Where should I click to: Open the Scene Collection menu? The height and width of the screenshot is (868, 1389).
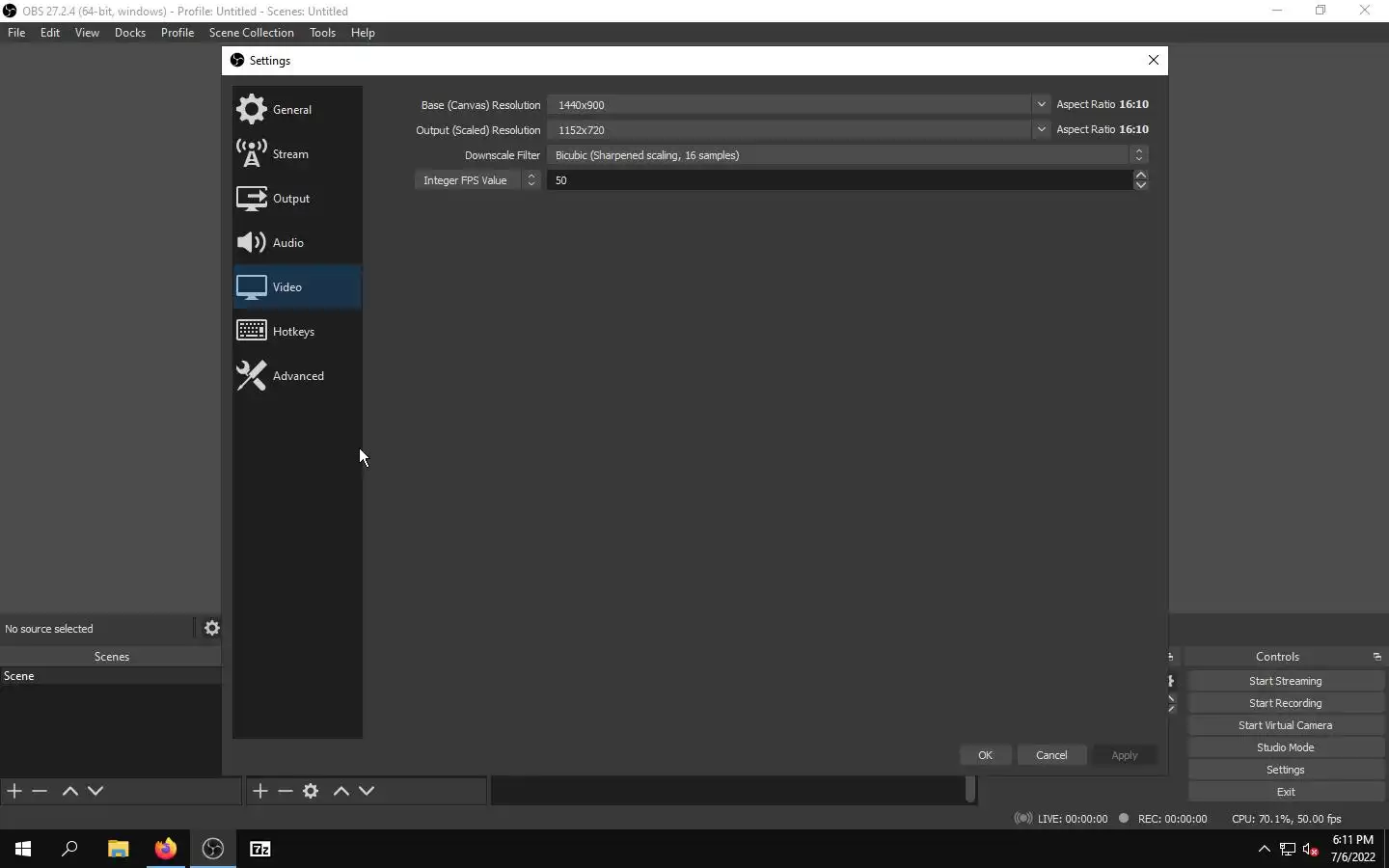tap(251, 32)
